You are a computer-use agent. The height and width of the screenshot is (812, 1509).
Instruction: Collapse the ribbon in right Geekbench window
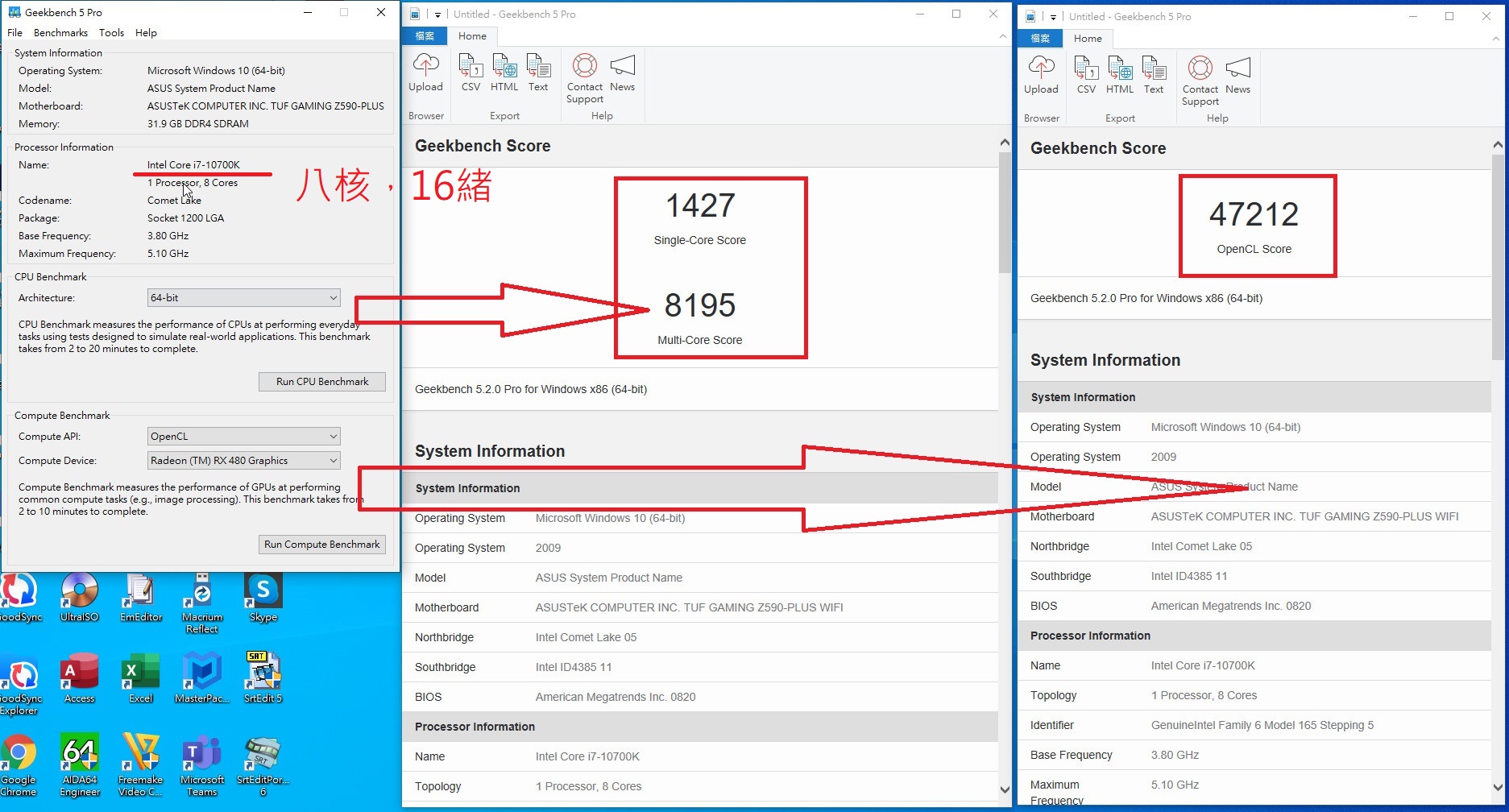click(x=1496, y=39)
